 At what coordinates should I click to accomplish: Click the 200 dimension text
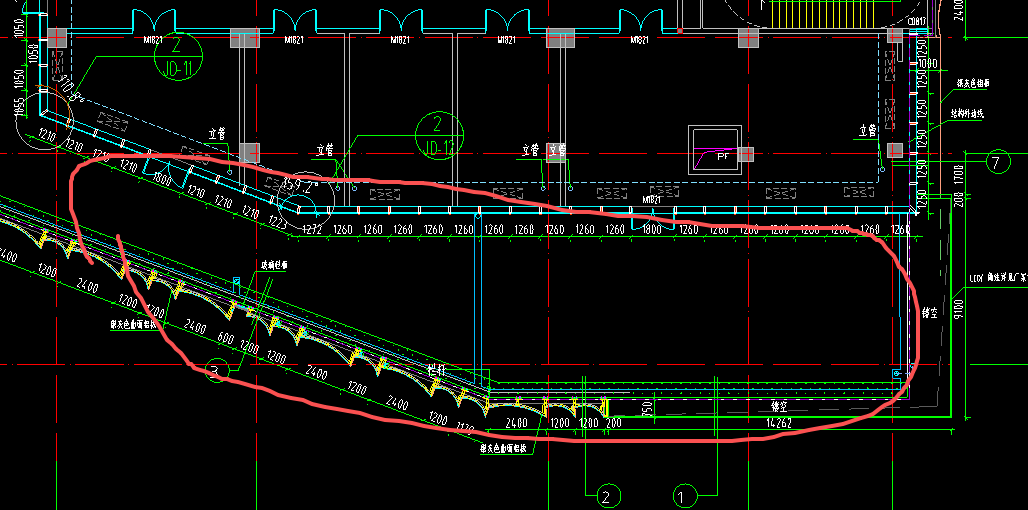point(614,423)
